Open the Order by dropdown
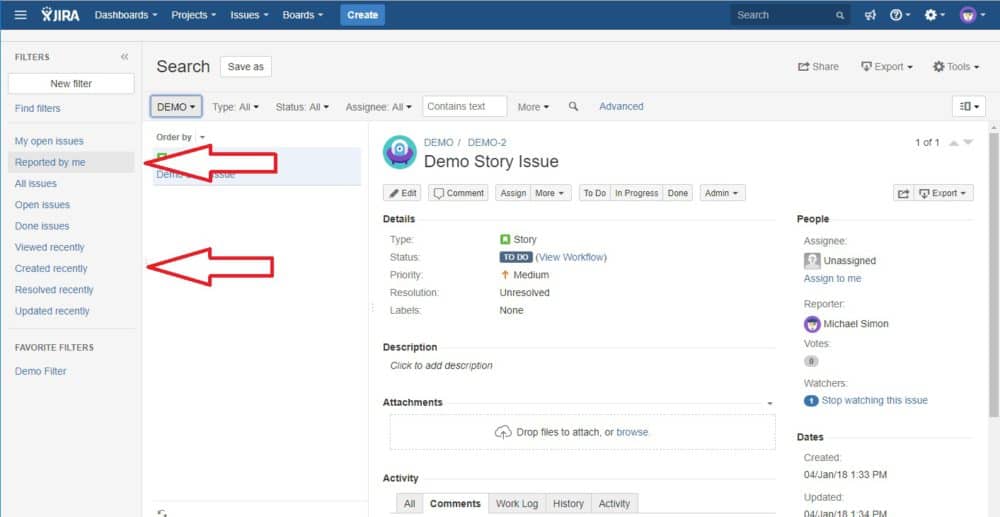1000x517 pixels. 202,137
